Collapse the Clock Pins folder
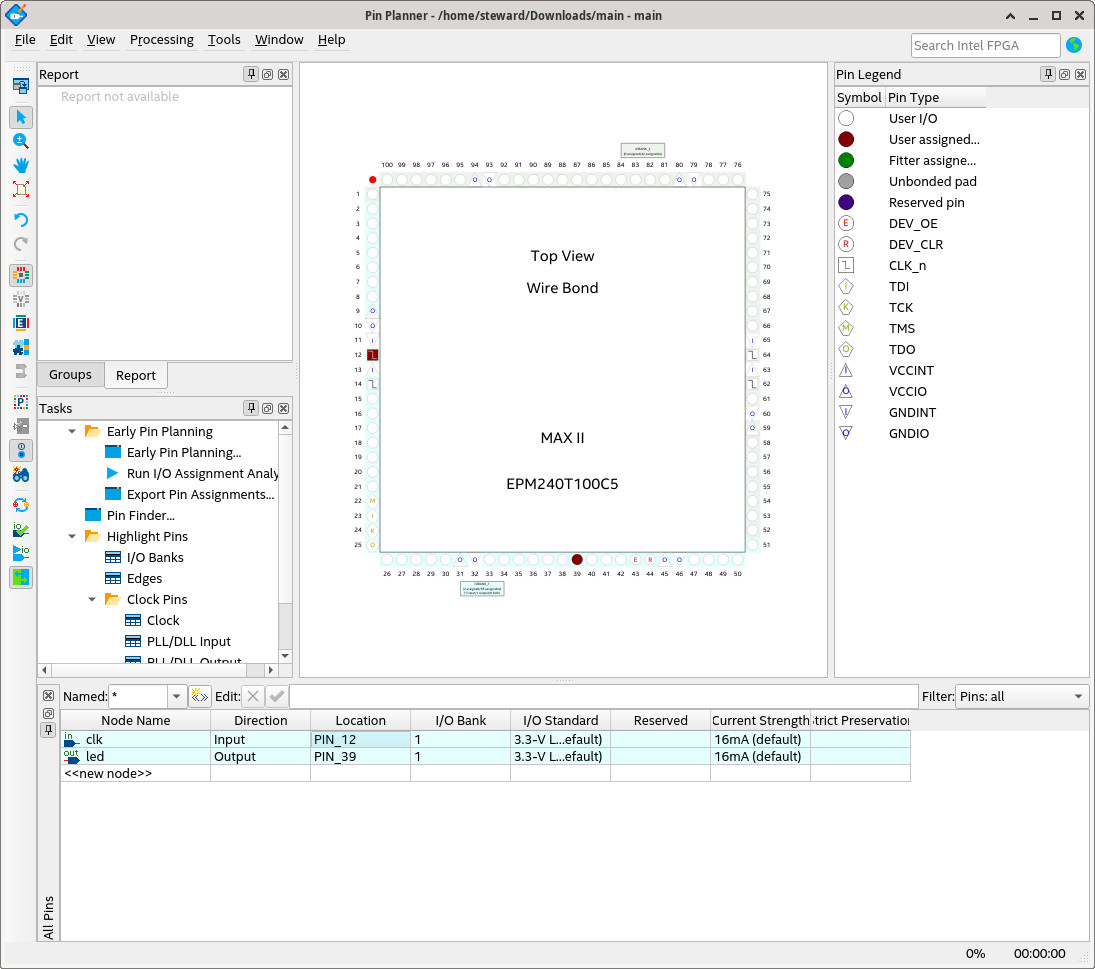Viewport: 1095px width, 969px height. click(92, 599)
